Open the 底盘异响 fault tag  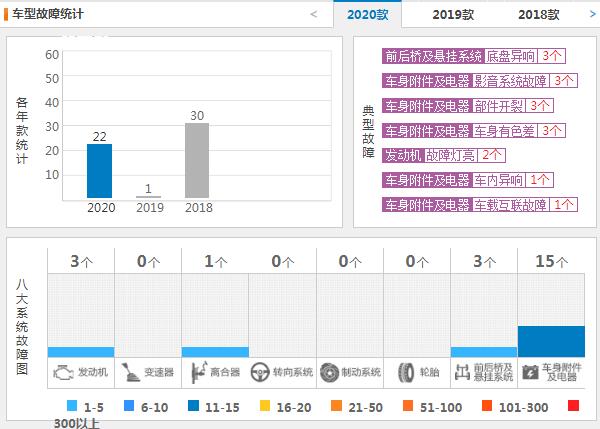pos(510,56)
